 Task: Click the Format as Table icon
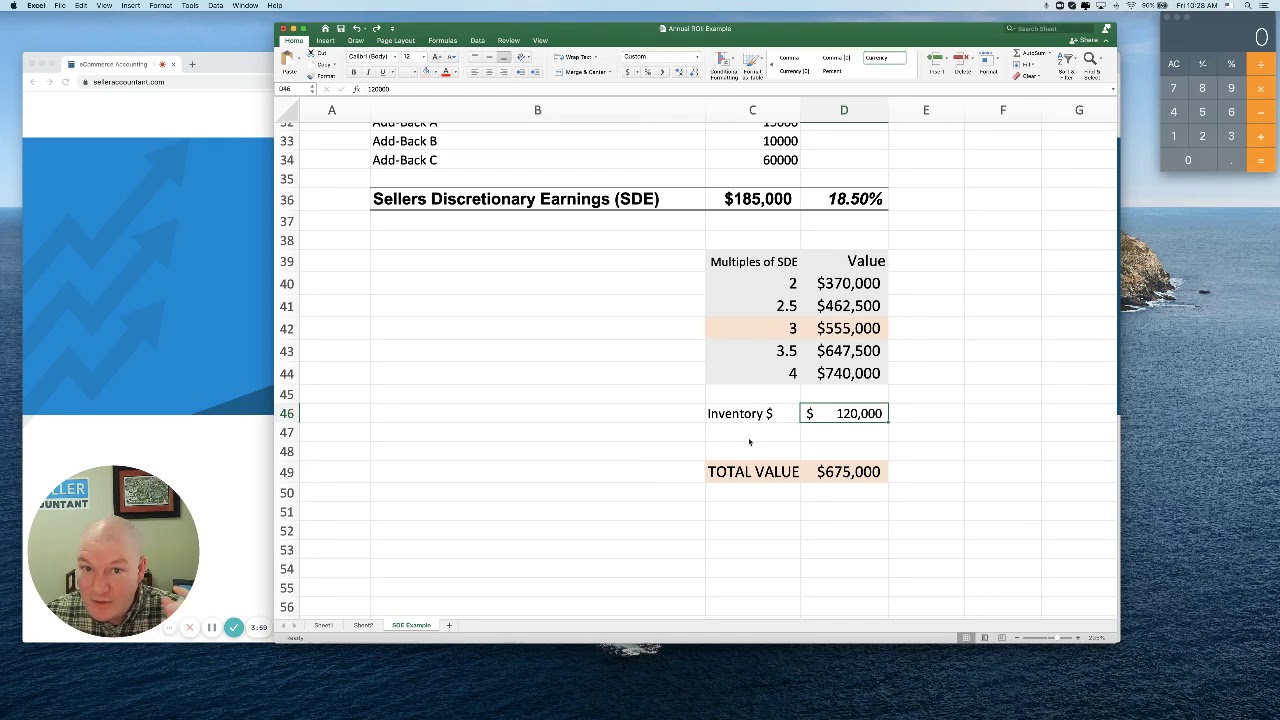pos(751,59)
